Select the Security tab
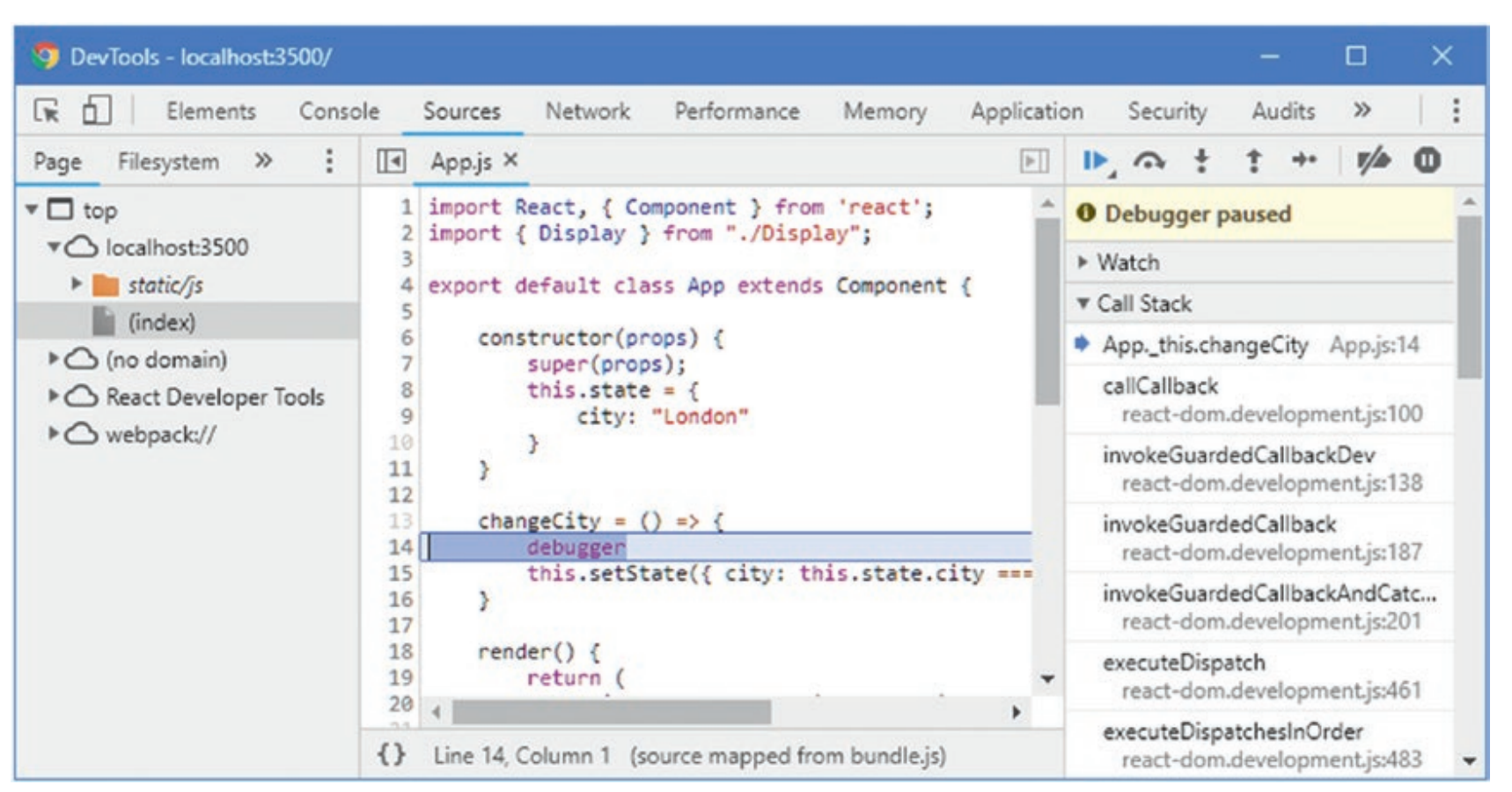The image size is (1512, 792). point(1167,112)
